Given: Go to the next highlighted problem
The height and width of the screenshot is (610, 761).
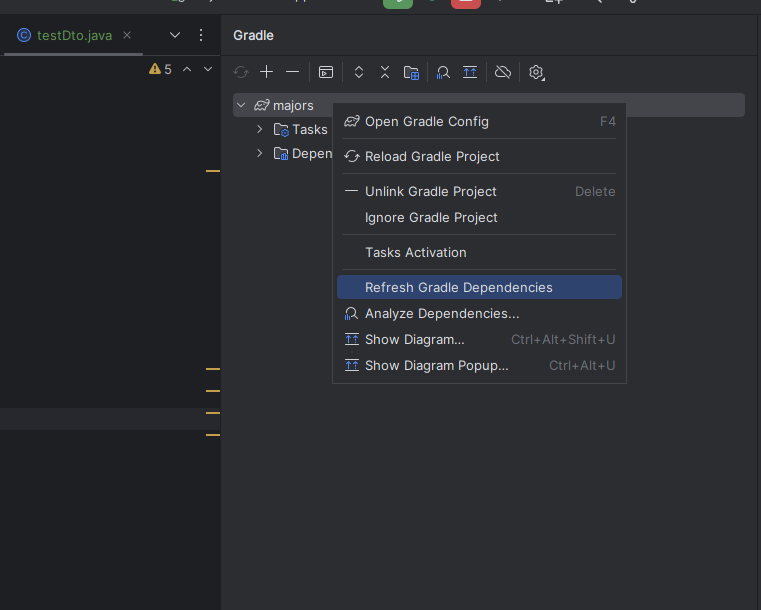Looking at the screenshot, I should tap(208, 69).
